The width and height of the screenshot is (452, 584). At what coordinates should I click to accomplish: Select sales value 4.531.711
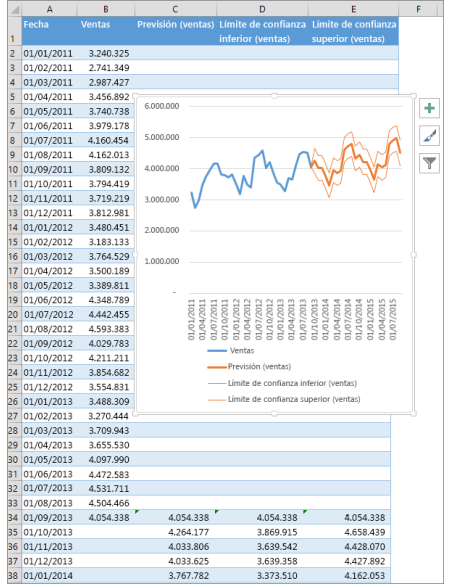coord(106,489)
